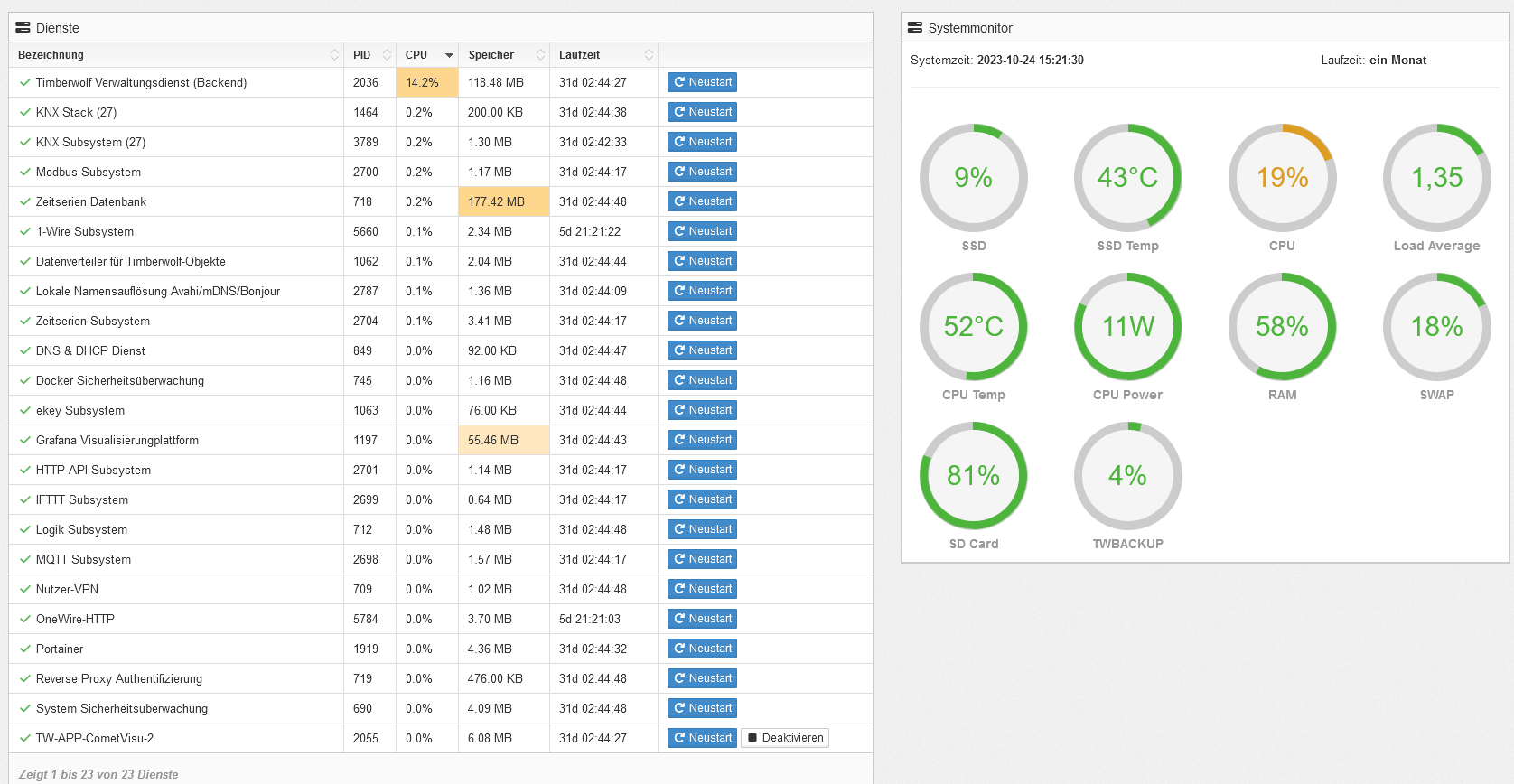Screen dimensions: 1514x784
Task: Click TWBACKUP gauge showing 4%
Action: [1128, 476]
